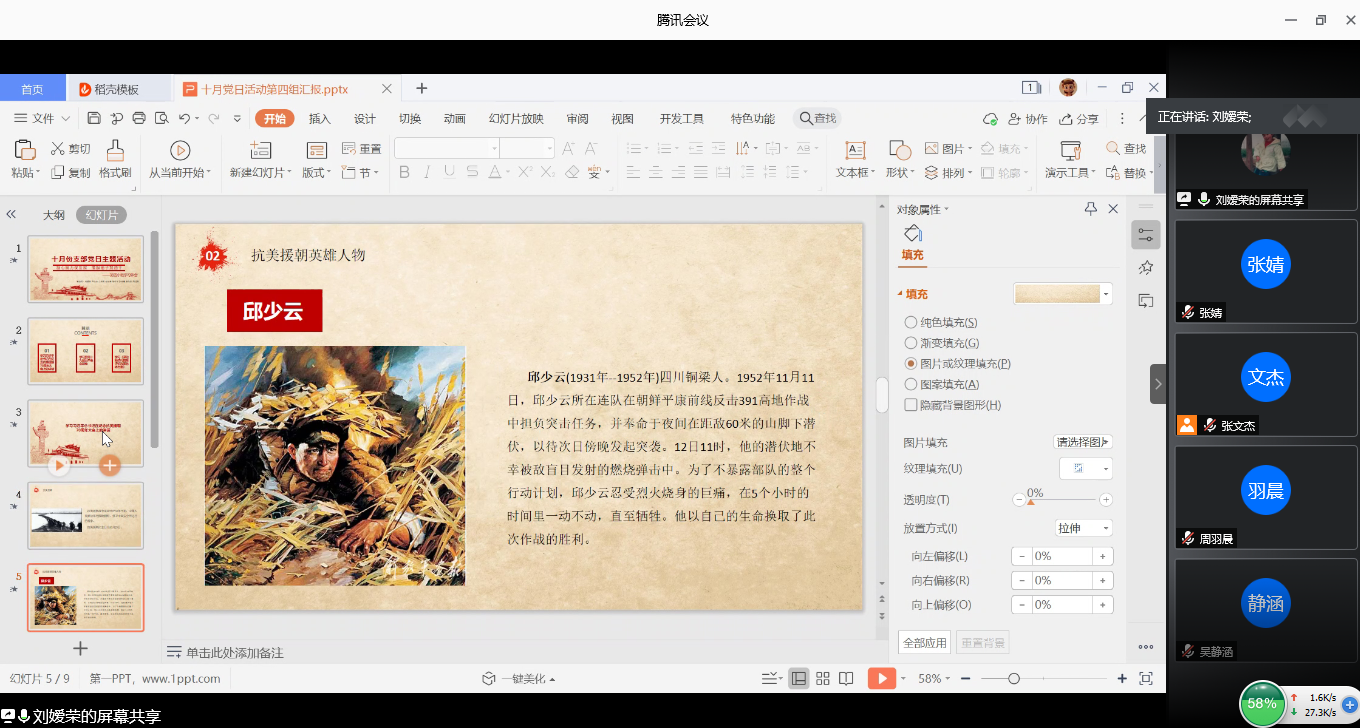The image size is (1360, 728).
Task: Click the Paste (粘贴) icon
Action: click(x=25, y=150)
